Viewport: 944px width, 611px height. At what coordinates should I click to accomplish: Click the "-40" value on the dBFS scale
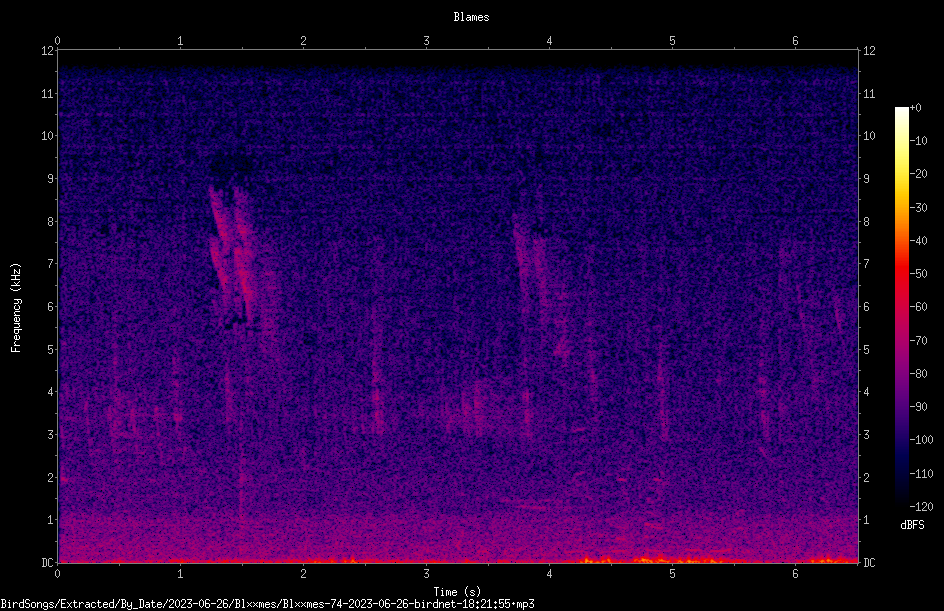[918, 241]
